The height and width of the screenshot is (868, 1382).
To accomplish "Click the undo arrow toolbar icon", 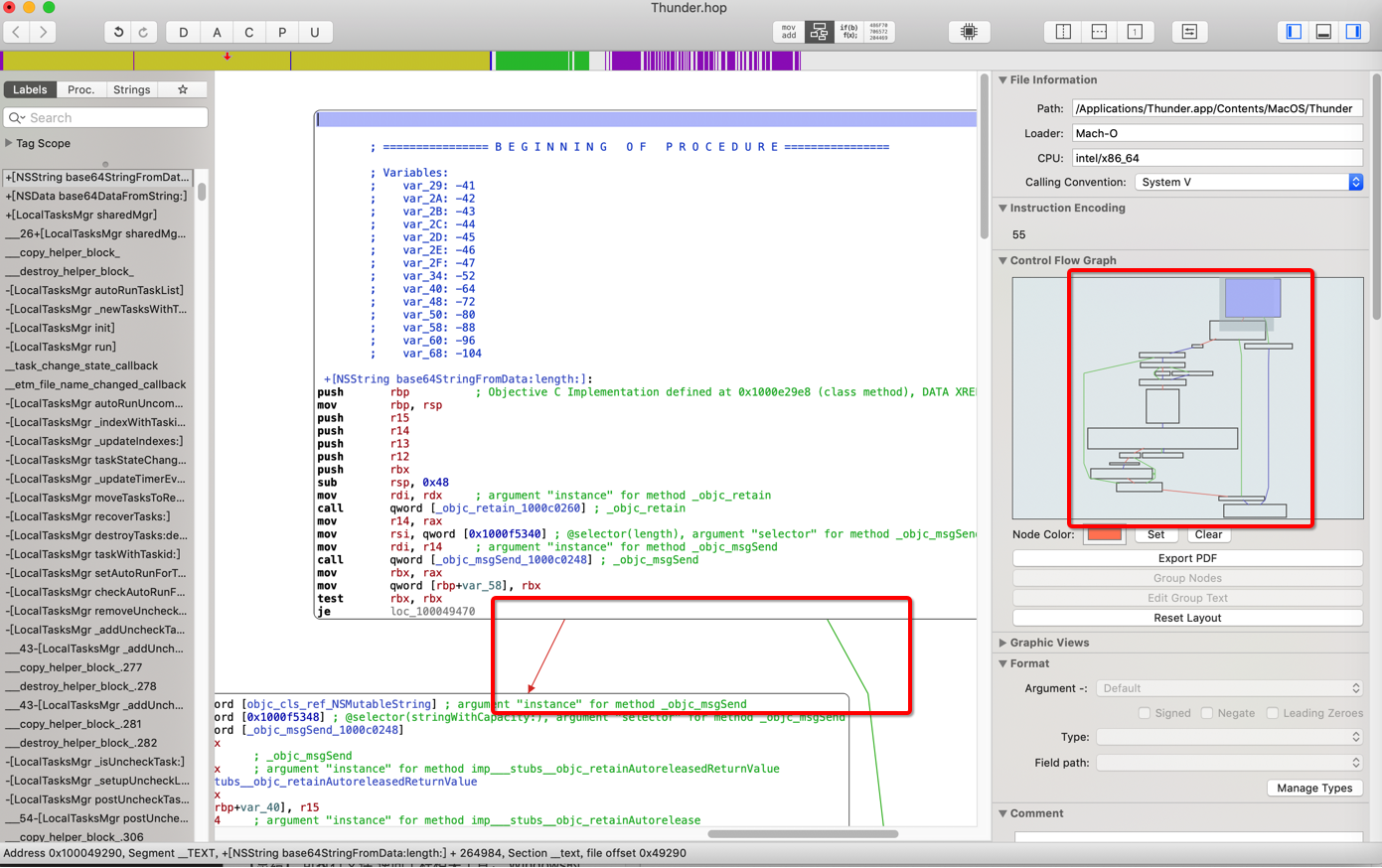I will pyautogui.click(x=118, y=32).
